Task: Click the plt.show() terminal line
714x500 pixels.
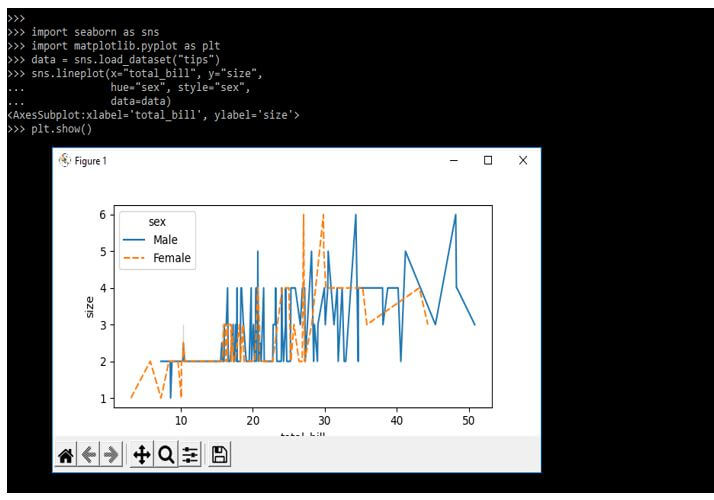Action: click(50, 129)
